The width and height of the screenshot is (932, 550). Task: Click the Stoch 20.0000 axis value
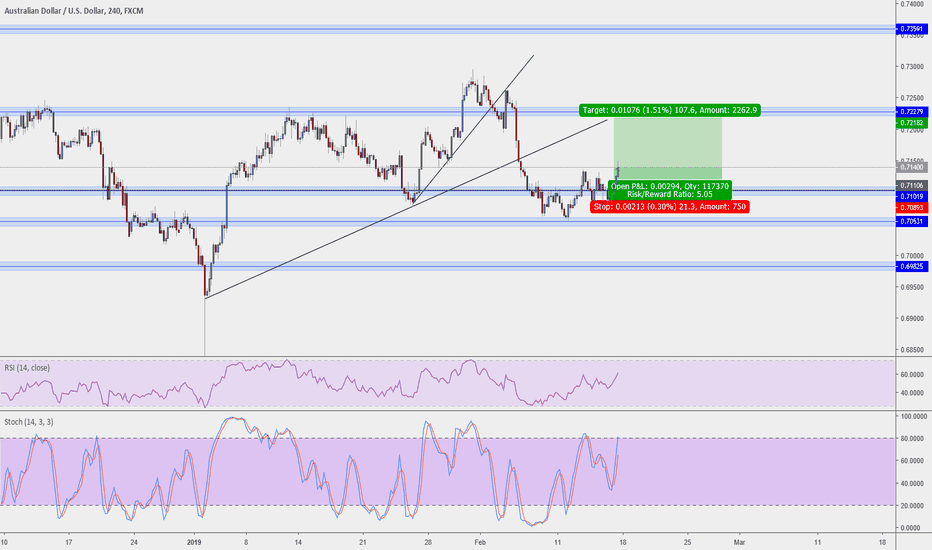pyautogui.click(x=912, y=505)
